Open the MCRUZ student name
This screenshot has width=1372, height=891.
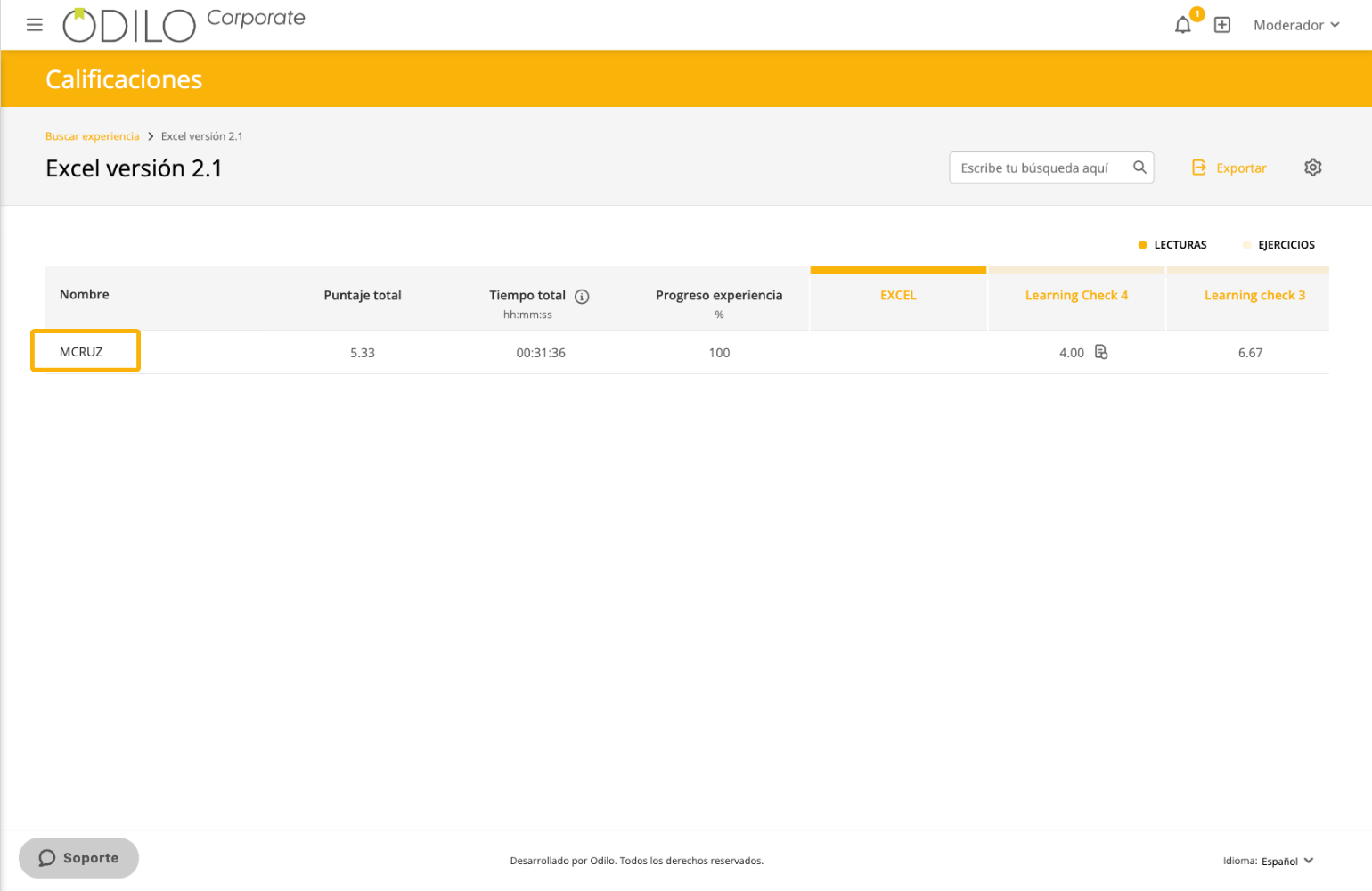[81, 352]
